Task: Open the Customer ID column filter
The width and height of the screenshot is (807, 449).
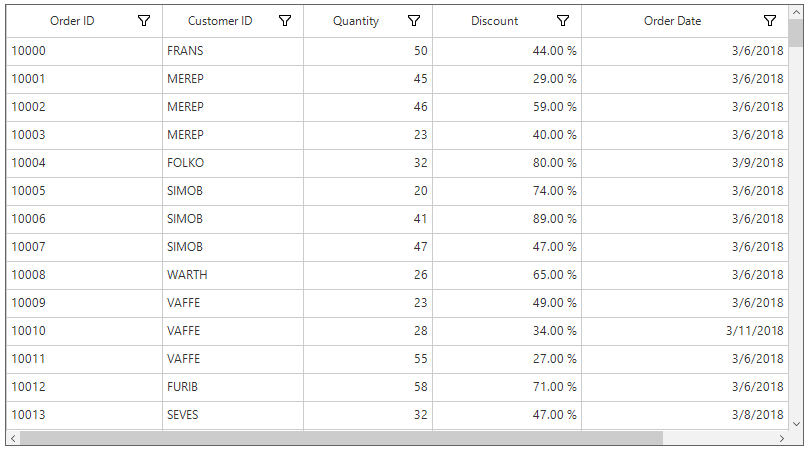Action: 285,21
